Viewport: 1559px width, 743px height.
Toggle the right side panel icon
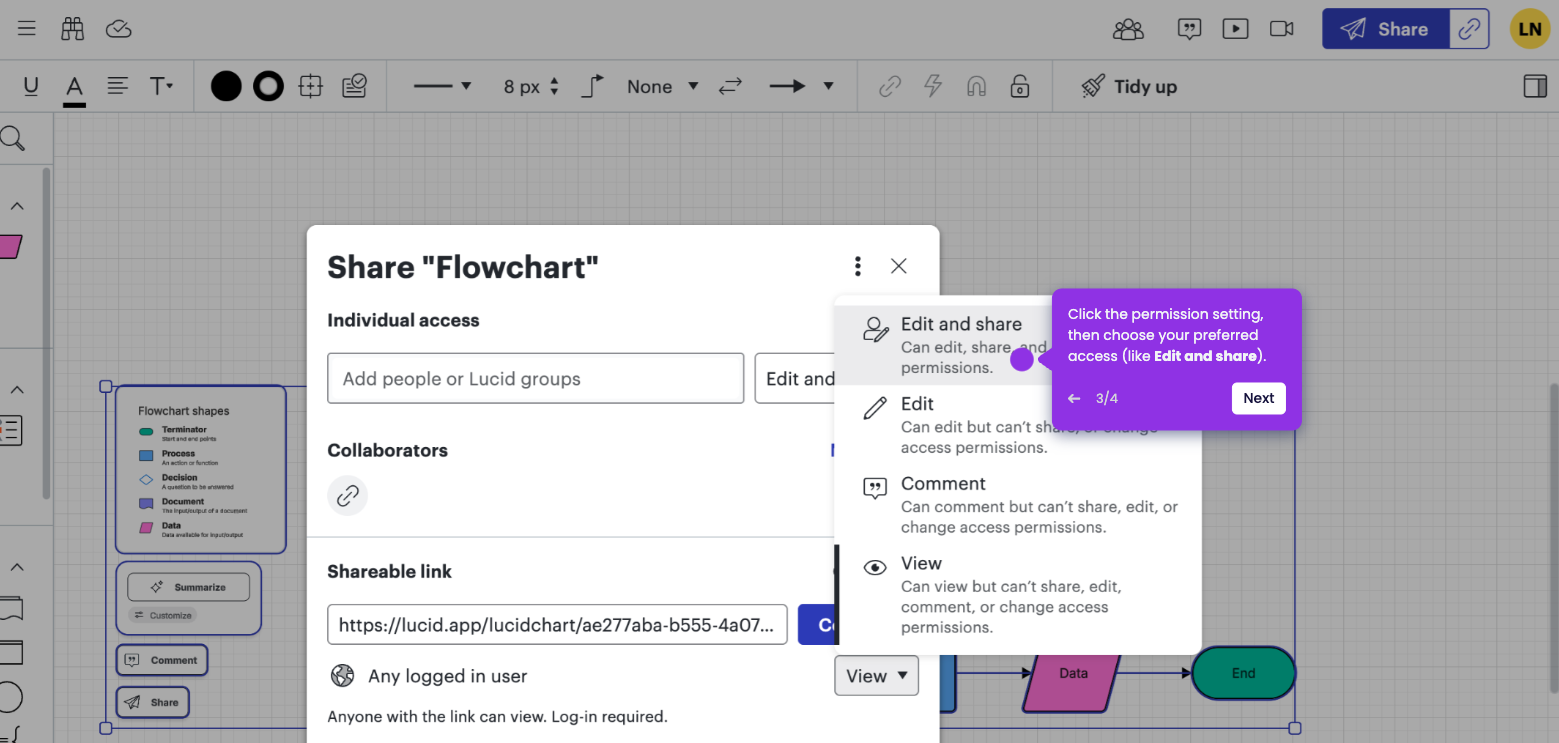1535,86
